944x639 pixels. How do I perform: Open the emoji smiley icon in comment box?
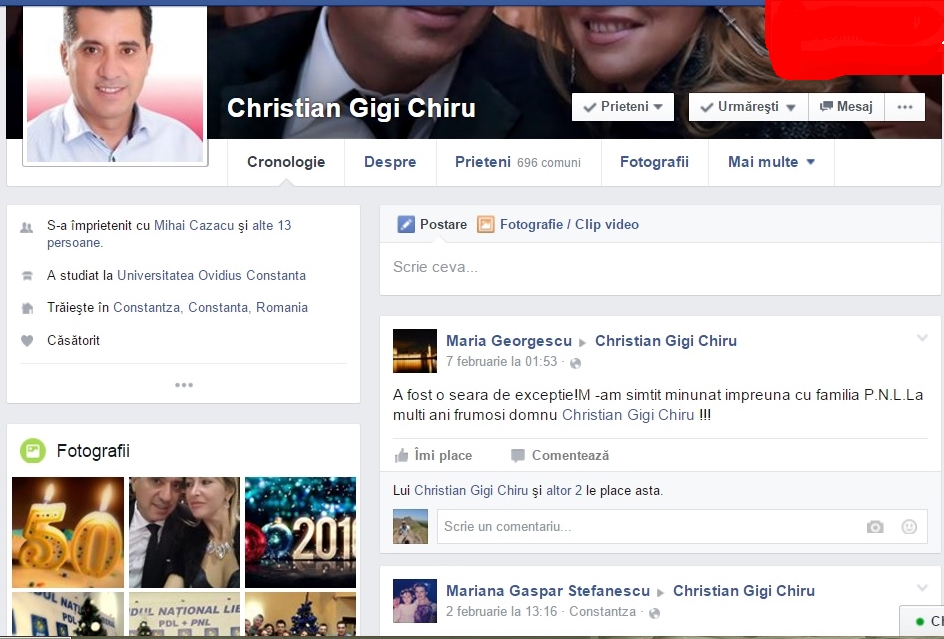click(909, 527)
